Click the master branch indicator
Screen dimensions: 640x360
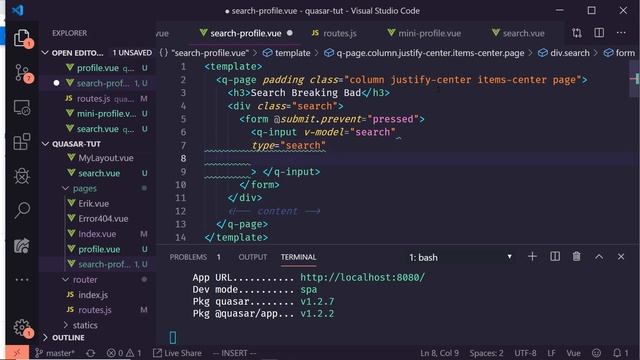55,353
